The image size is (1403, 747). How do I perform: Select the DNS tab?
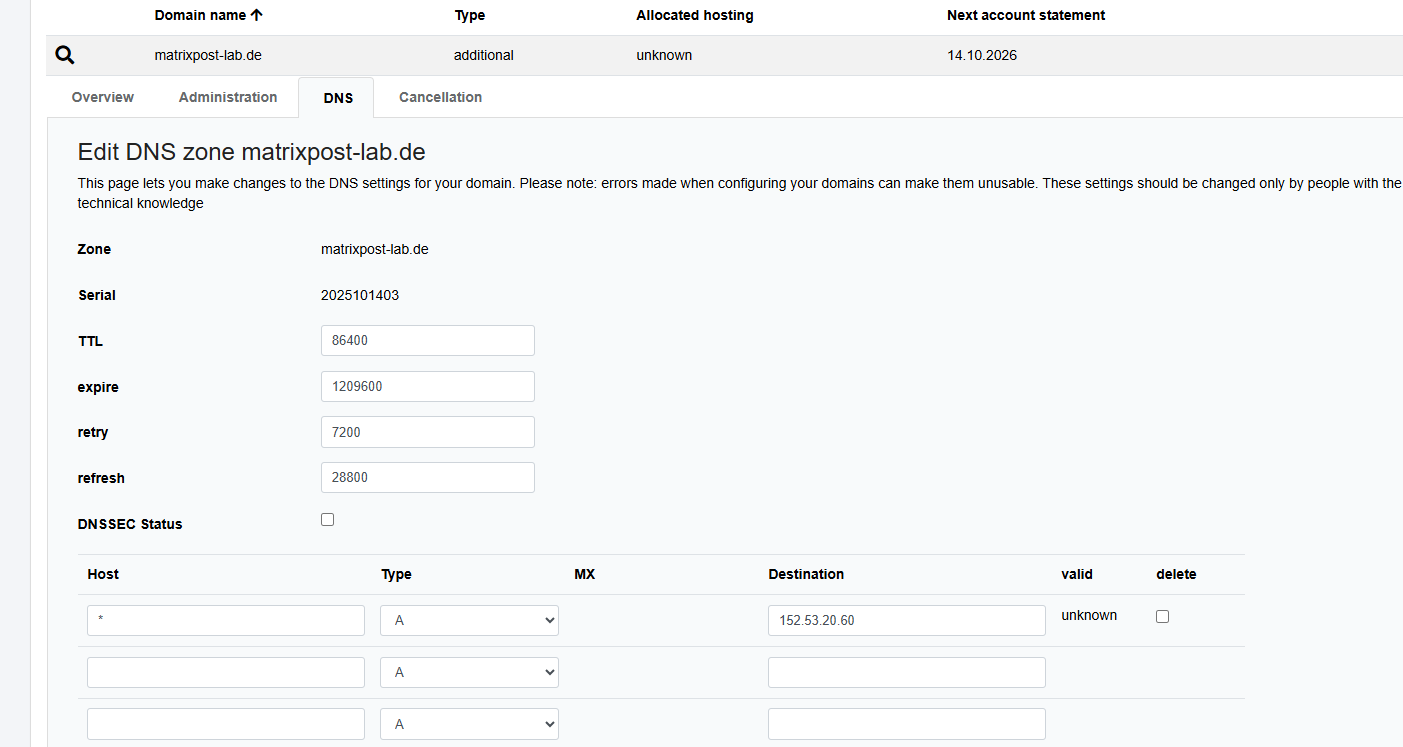coord(338,98)
